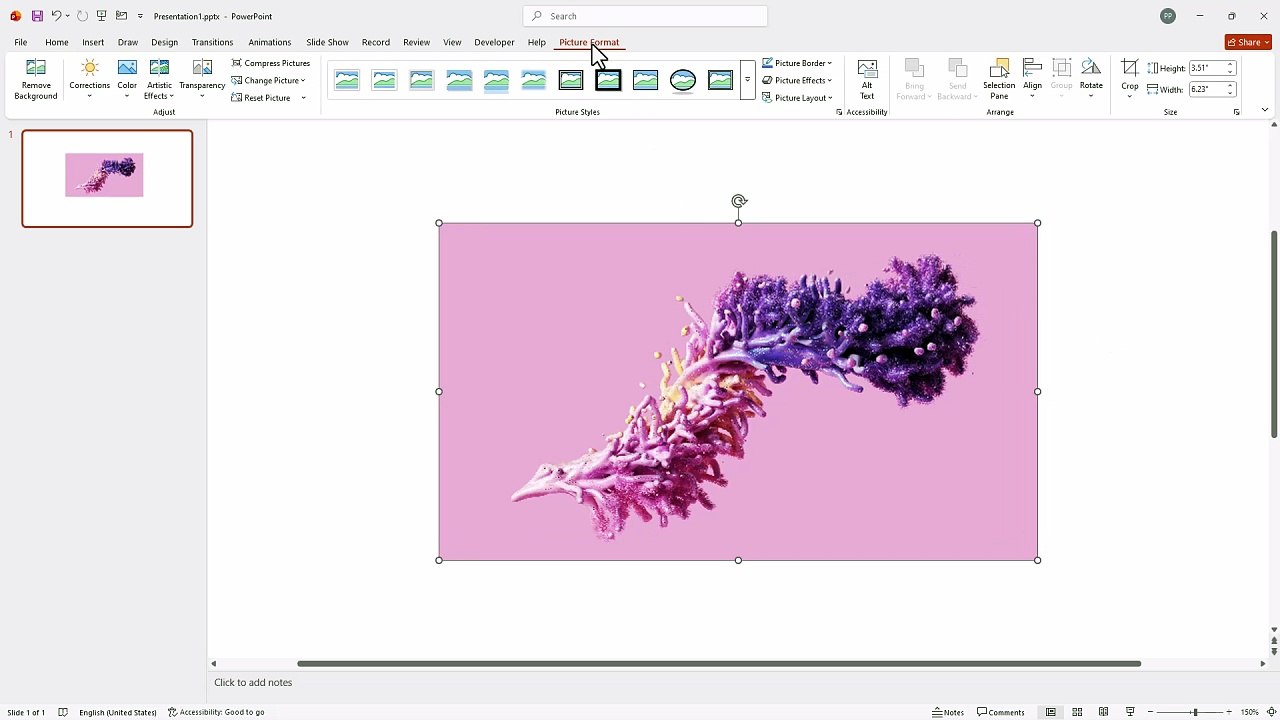Open the Slide Show tab
This screenshot has height=720, width=1280.
pos(327,42)
